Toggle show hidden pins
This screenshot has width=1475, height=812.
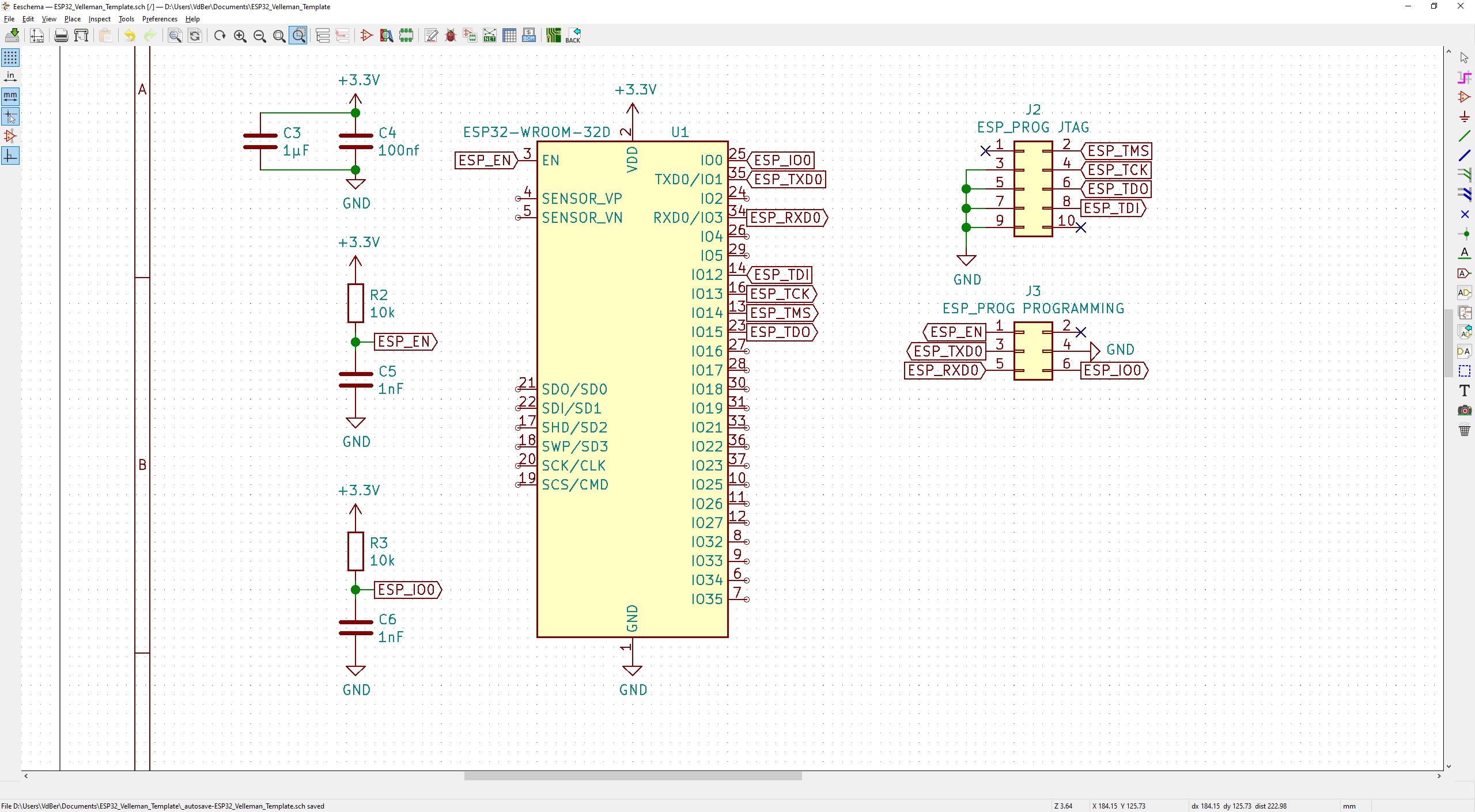coord(10,136)
